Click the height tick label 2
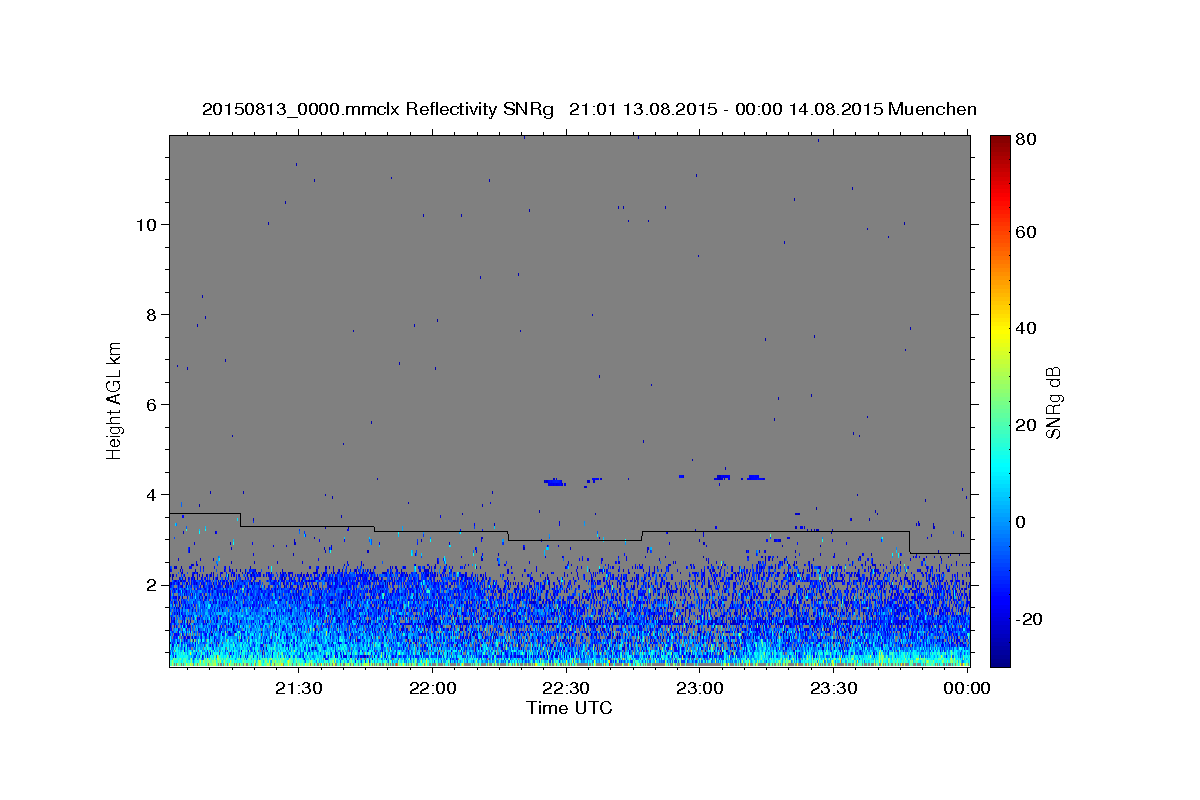The height and width of the screenshot is (800, 1200). coord(153,584)
